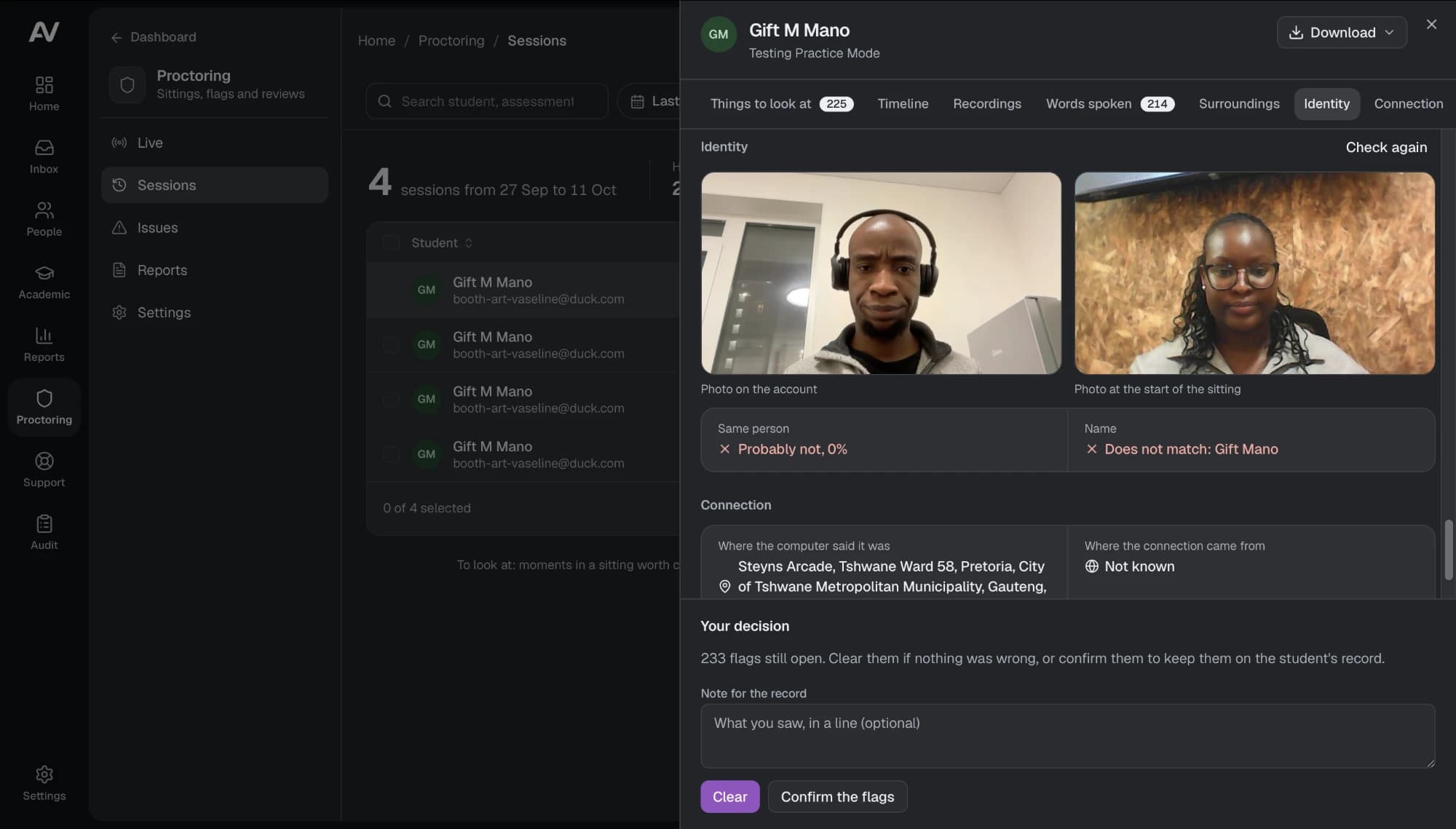This screenshot has width=1456, height=829.
Task: Click the Proctoring header shield icon
Action: [x=127, y=84]
